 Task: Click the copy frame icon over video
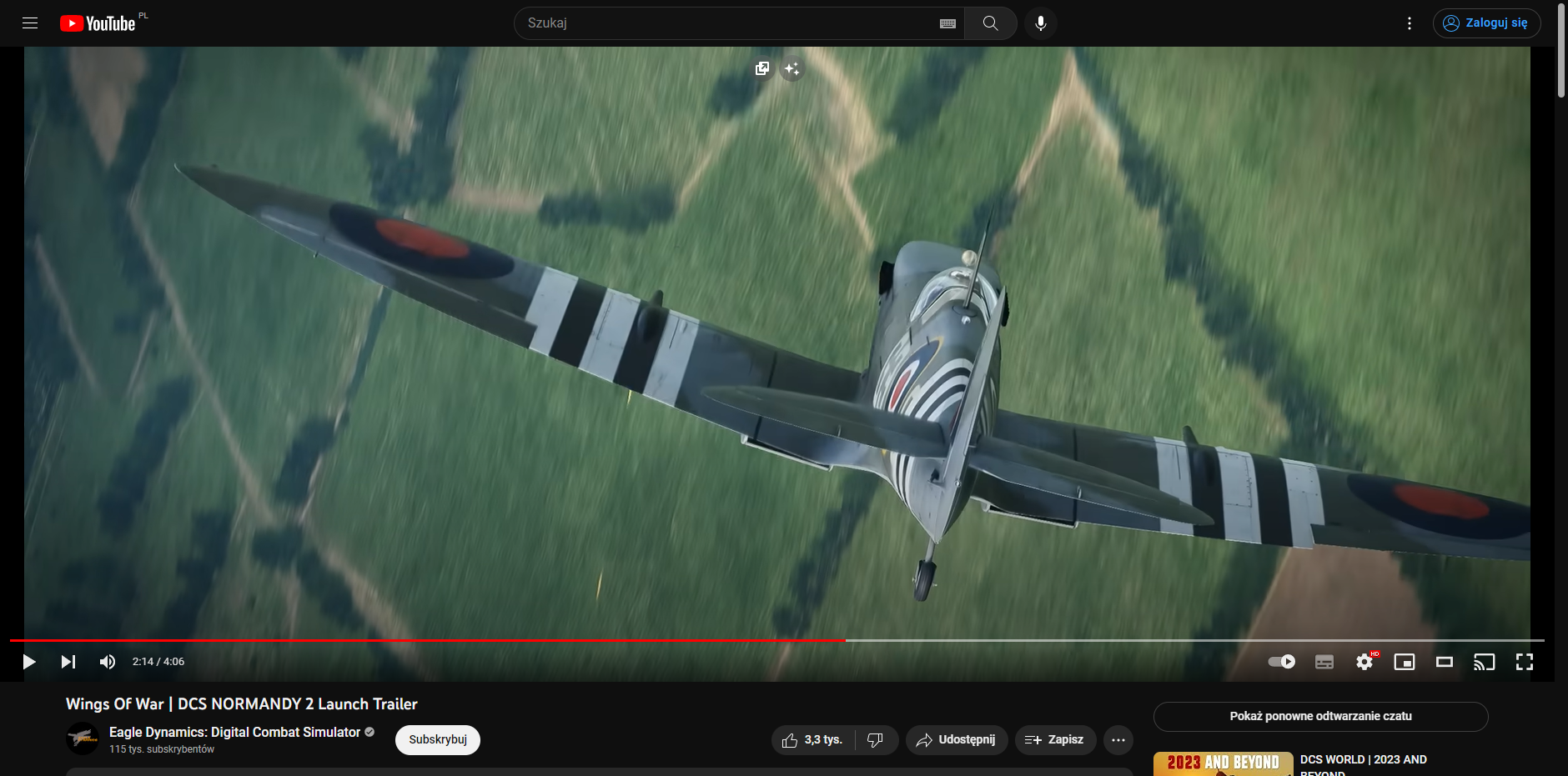point(761,68)
